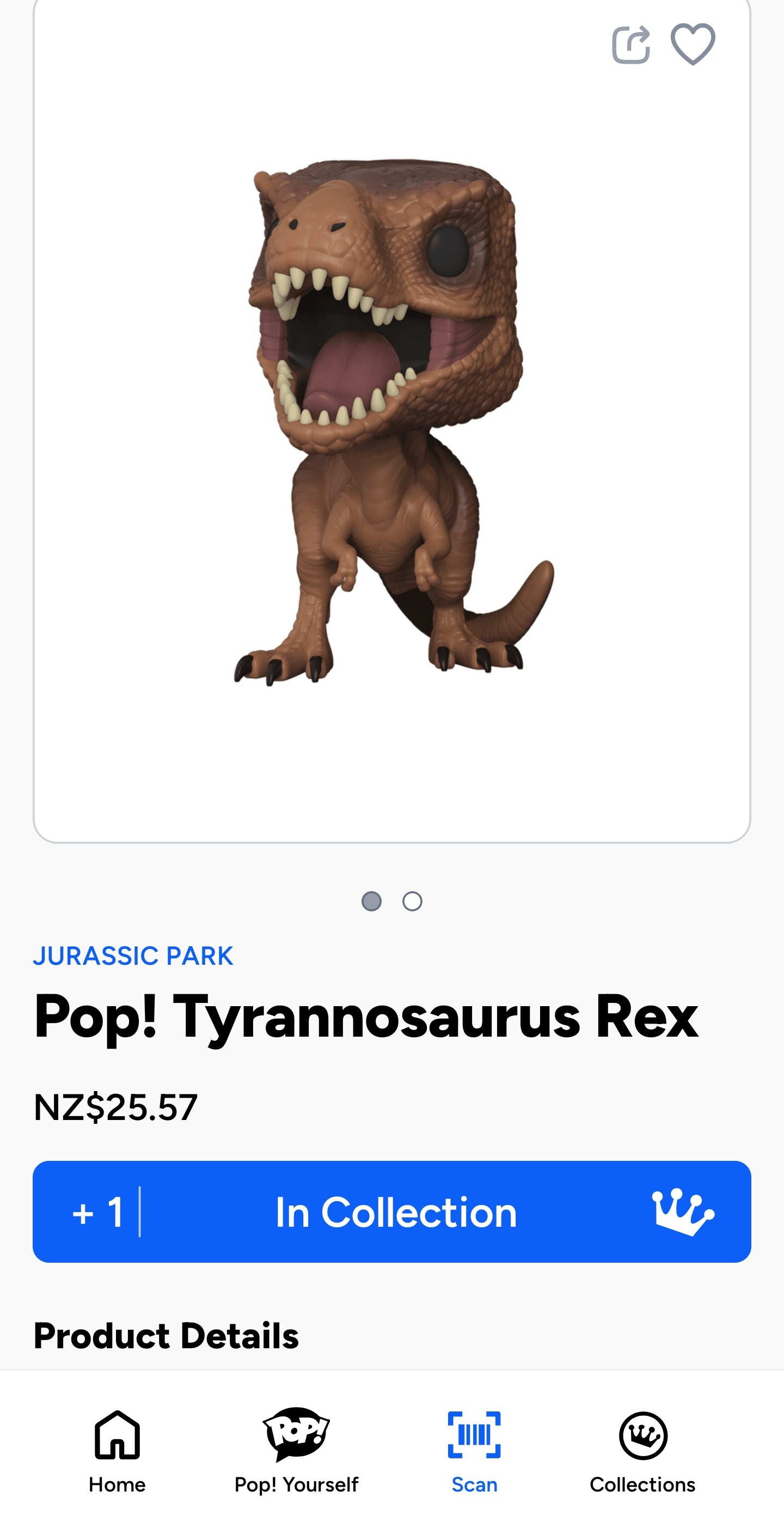Open the Home tab label
This screenshot has height=1540, width=784.
coord(117,1484)
